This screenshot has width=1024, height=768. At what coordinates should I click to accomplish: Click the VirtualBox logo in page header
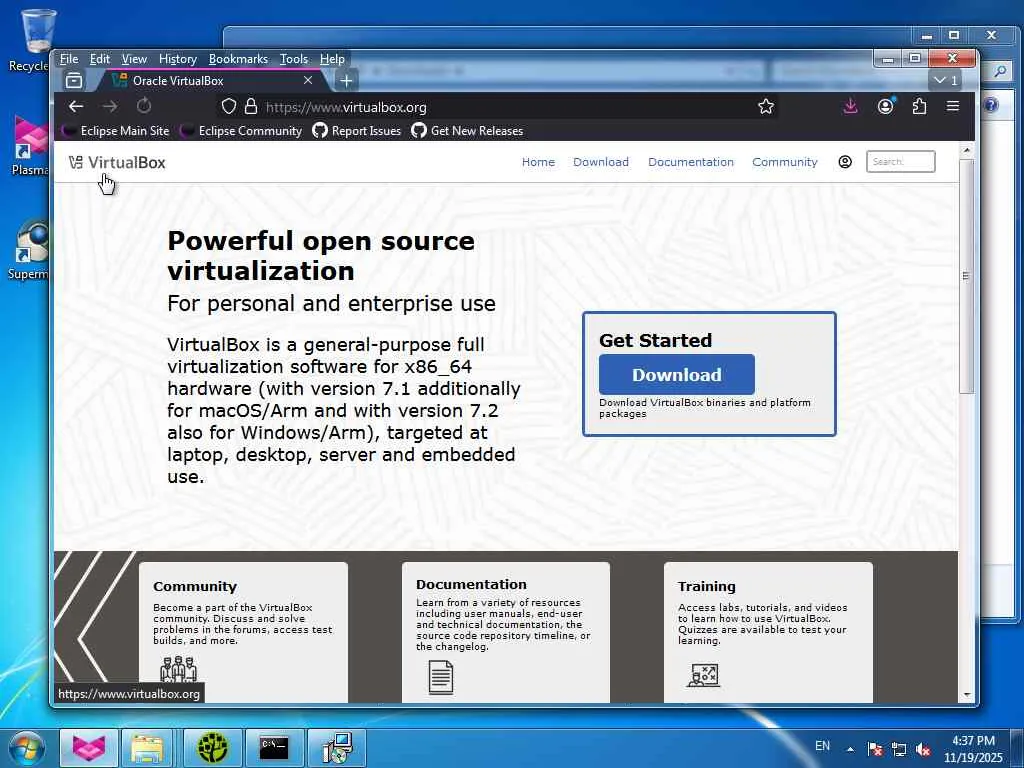coord(118,162)
